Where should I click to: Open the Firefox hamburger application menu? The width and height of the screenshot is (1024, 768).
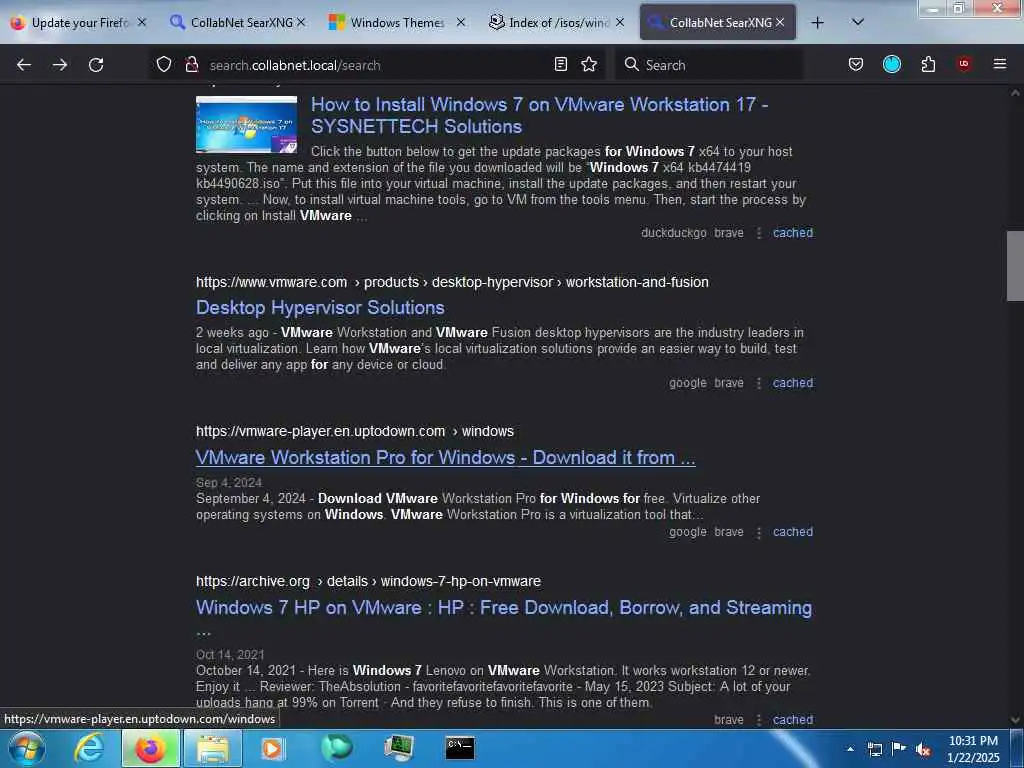pos(1000,64)
